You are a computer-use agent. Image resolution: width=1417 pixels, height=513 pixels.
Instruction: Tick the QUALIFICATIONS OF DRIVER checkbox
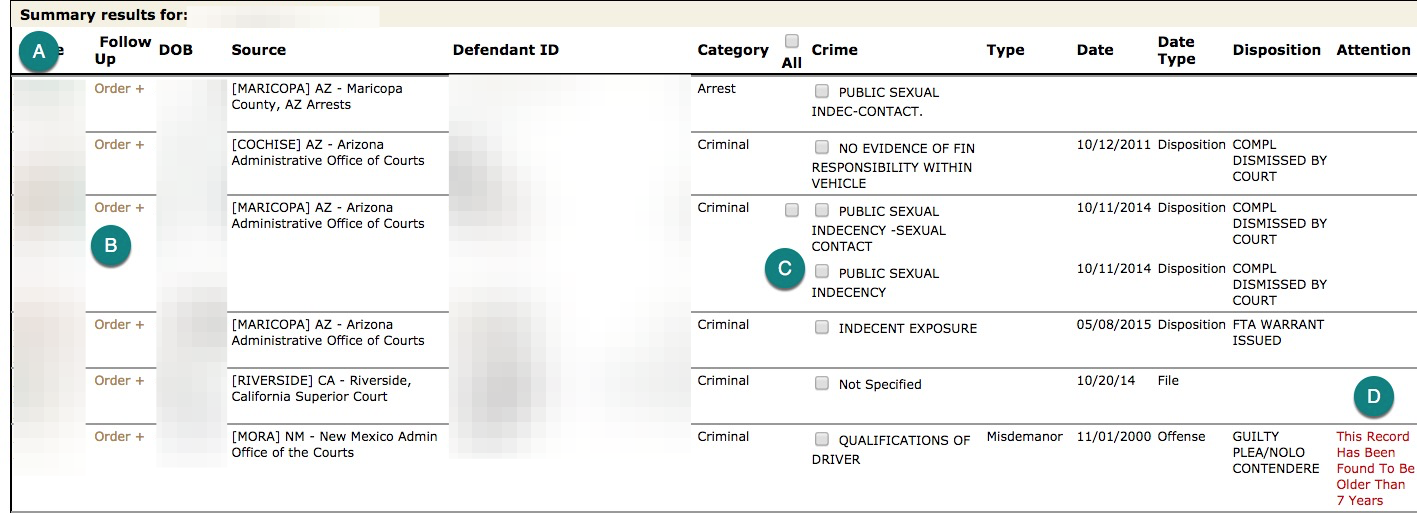pyautogui.click(x=821, y=439)
